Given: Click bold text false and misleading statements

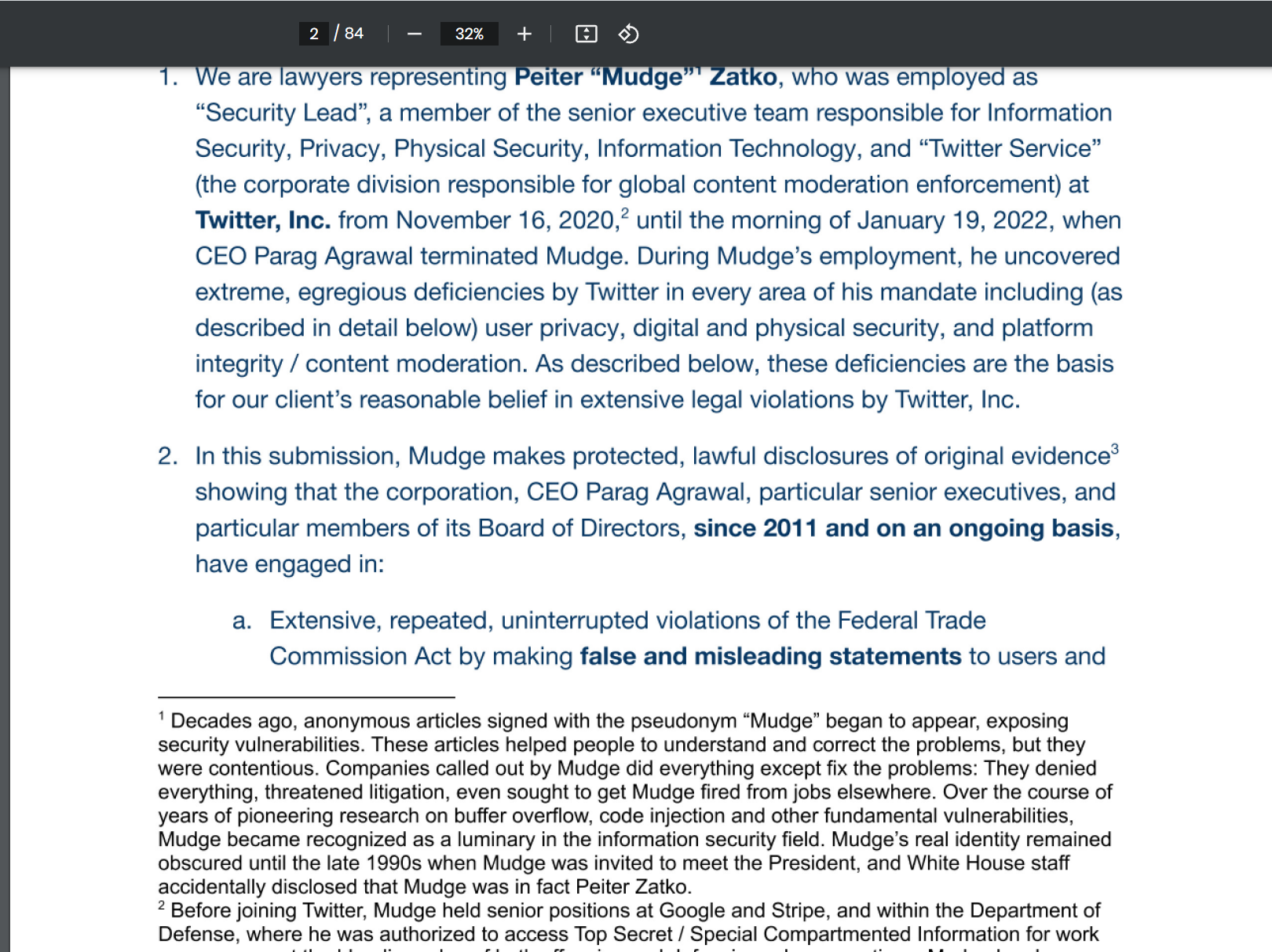Looking at the screenshot, I should point(770,656).
